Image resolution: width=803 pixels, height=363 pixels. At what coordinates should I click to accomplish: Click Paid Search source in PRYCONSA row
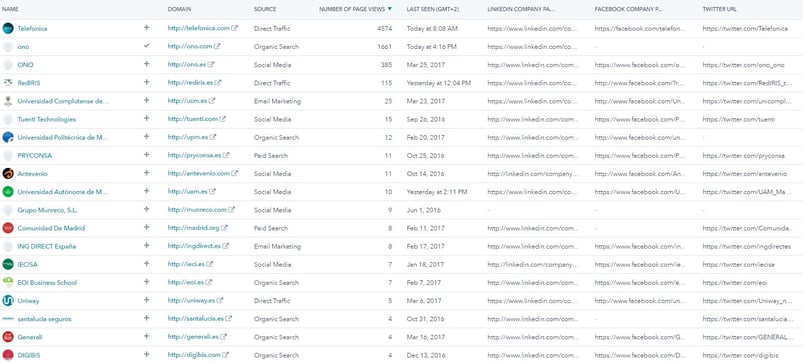coord(271,155)
